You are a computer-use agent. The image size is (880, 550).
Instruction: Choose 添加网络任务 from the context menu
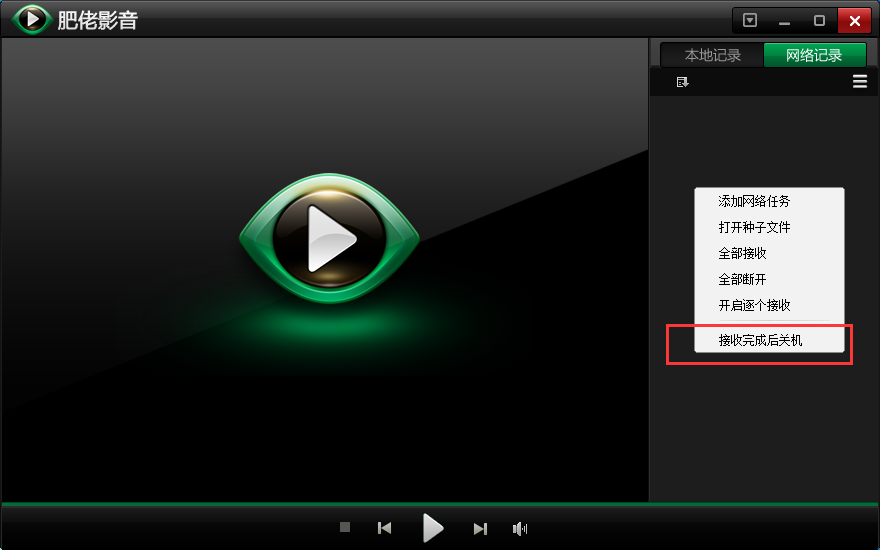pos(769,201)
